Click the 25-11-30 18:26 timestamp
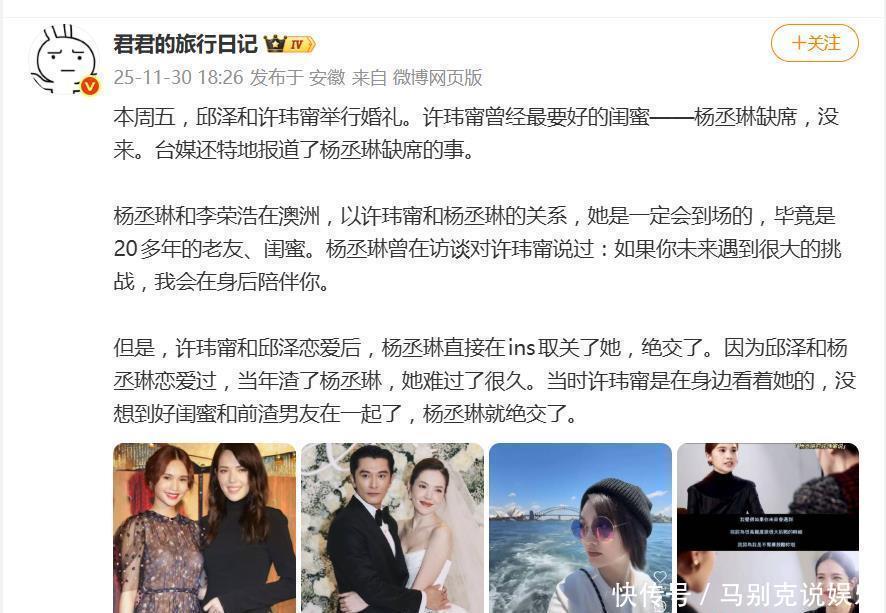 178,77
